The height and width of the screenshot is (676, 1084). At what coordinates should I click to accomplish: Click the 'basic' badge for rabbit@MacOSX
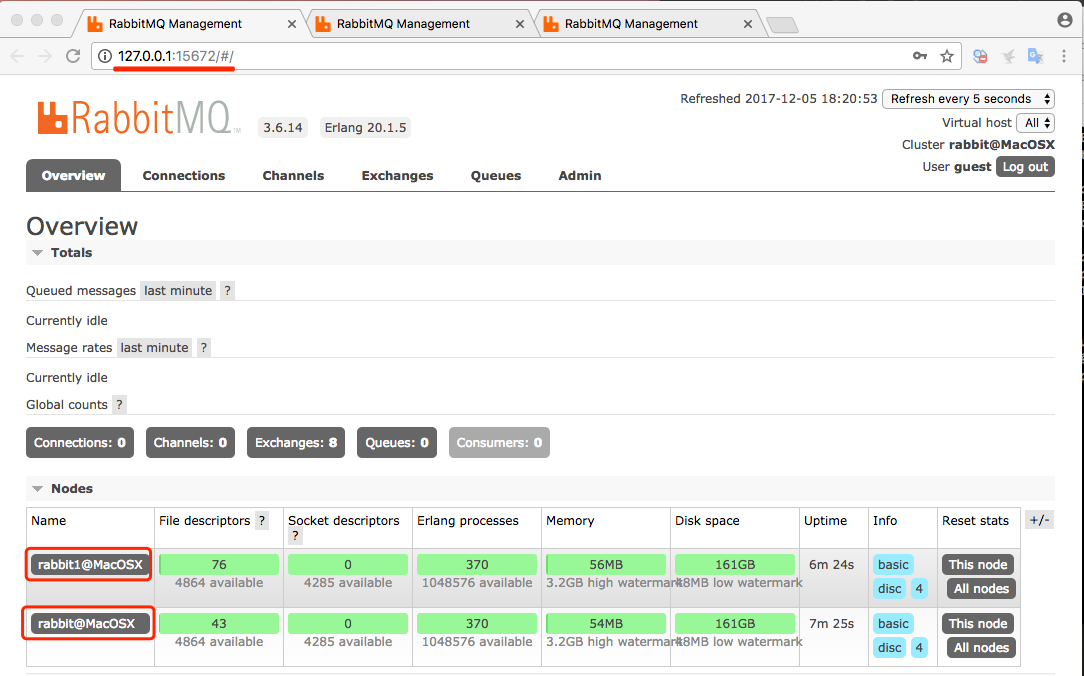(893, 623)
